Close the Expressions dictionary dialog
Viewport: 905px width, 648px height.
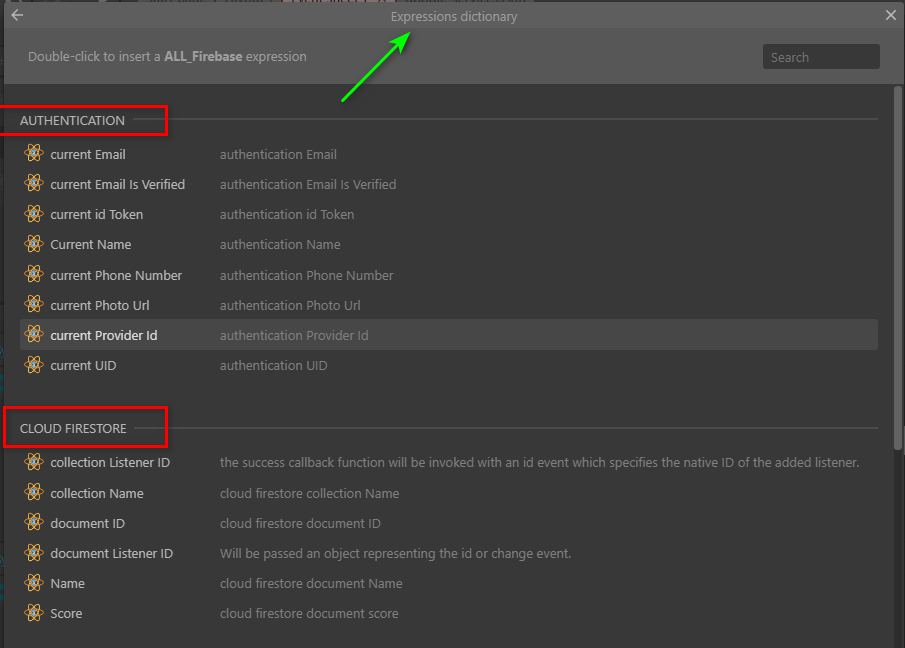point(890,15)
